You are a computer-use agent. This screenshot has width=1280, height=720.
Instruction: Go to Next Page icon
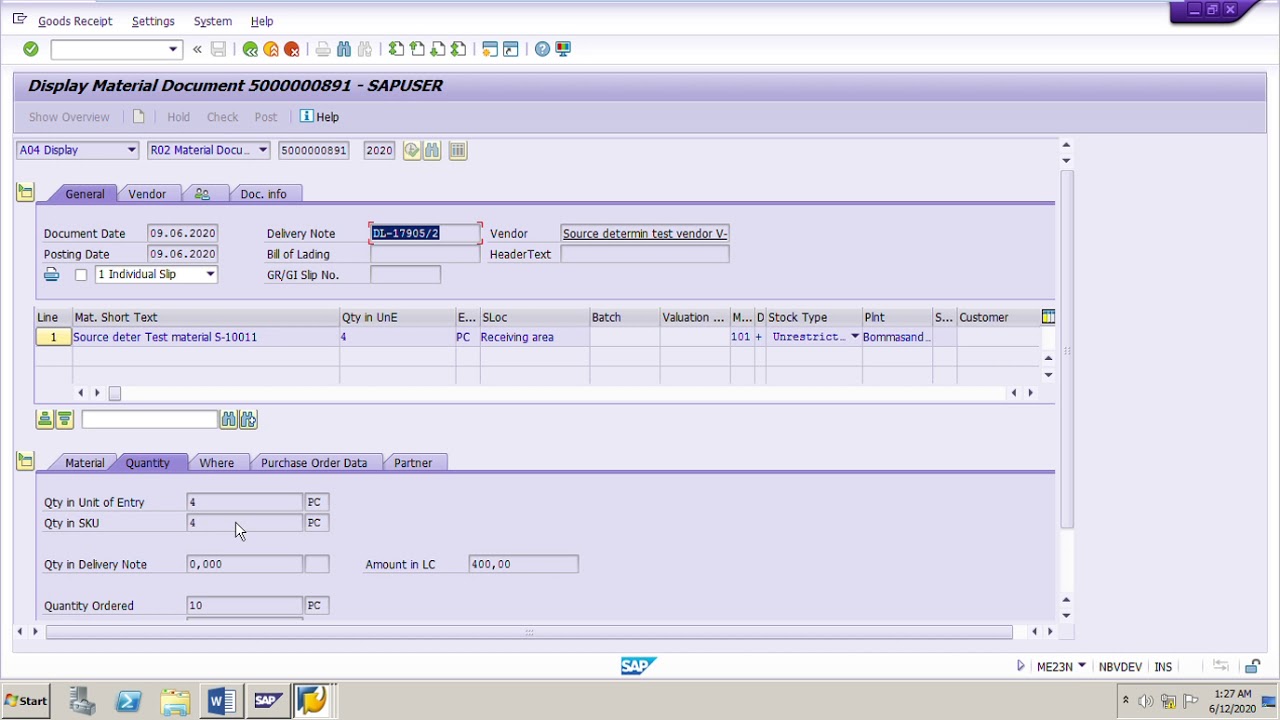(438, 49)
